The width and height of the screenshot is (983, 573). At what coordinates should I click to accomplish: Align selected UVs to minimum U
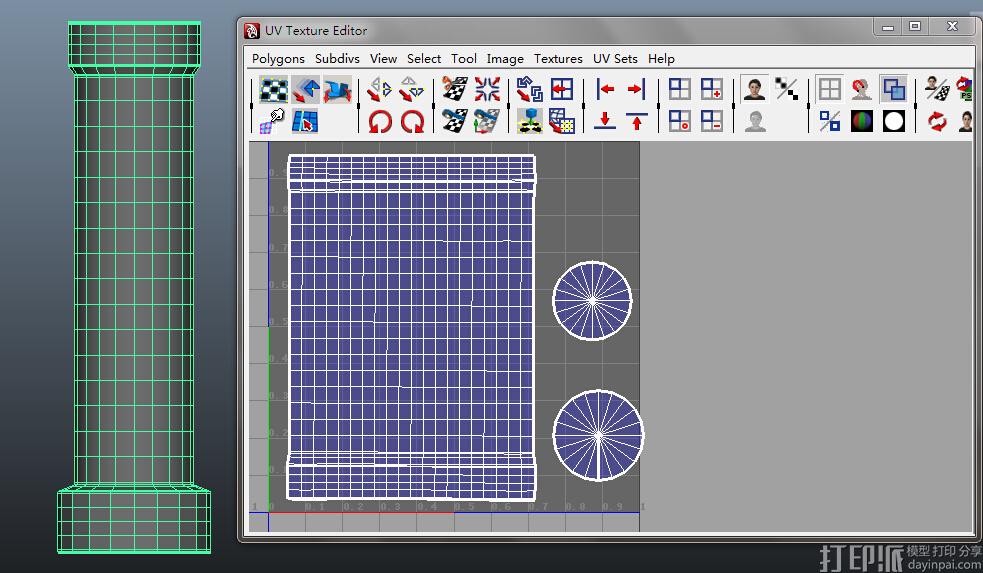pos(605,90)
